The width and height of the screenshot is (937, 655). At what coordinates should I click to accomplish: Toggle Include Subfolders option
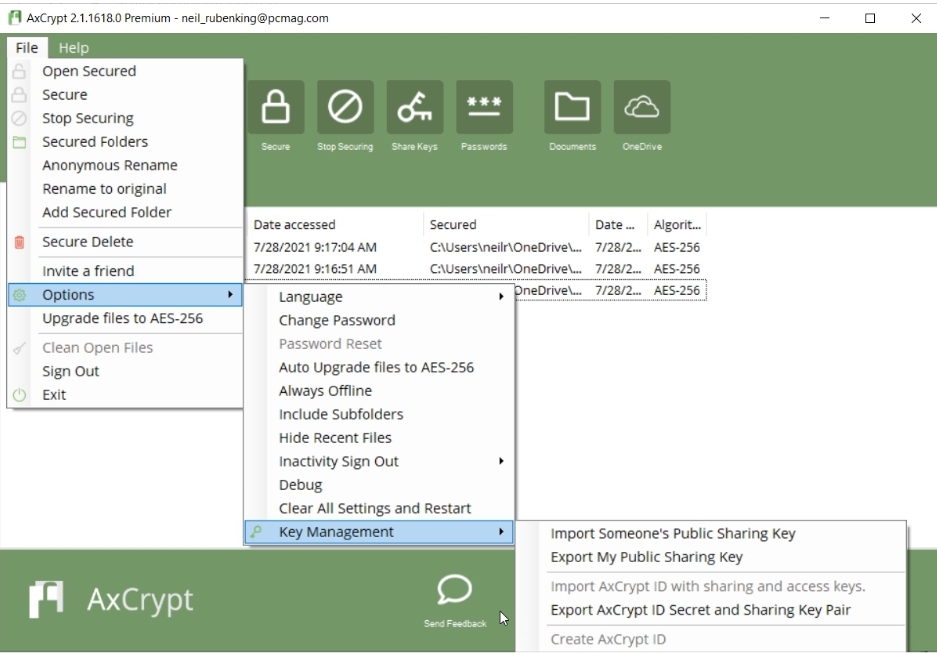[x=341, y=414]
